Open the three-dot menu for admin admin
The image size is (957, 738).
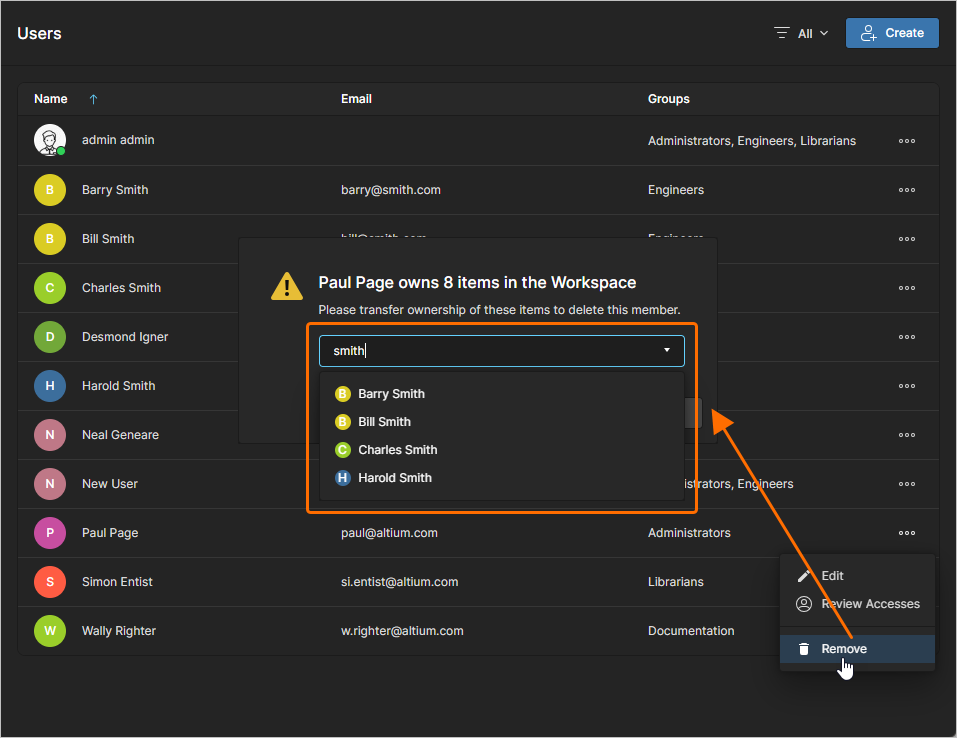[906, 141]
